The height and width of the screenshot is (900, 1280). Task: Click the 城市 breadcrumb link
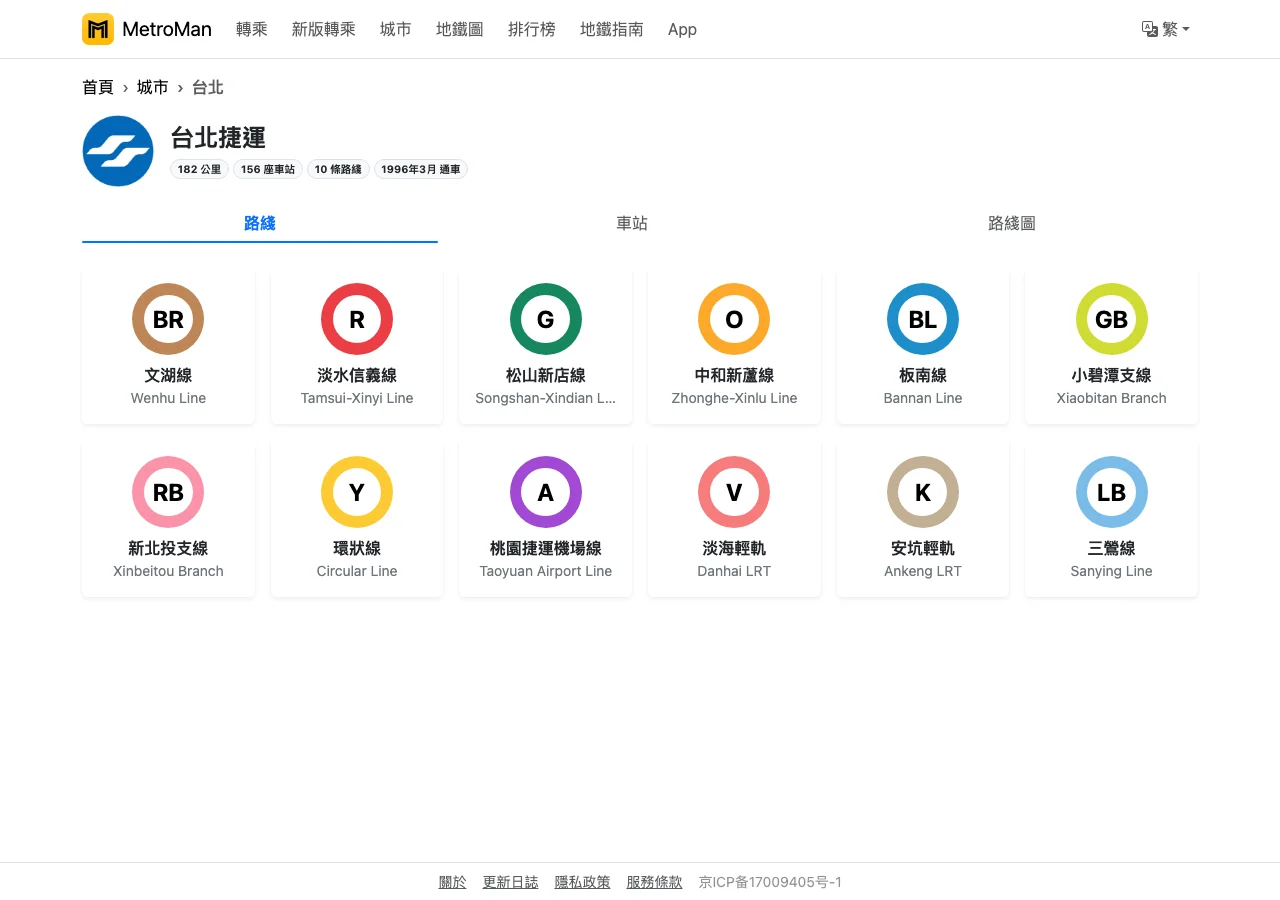click(153, 87)
